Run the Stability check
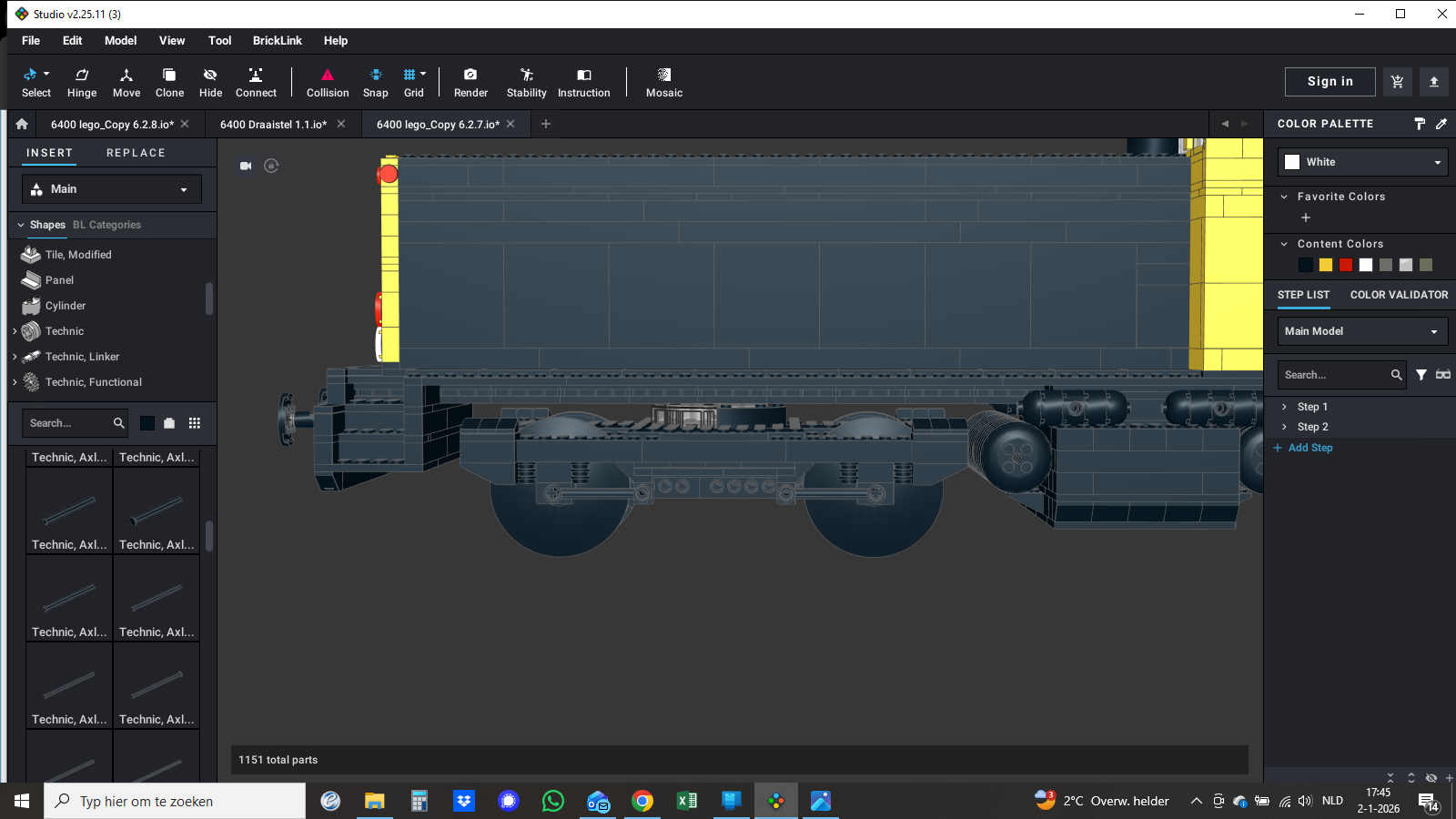This screenshot has width=1456, height=819. [x=526, y=82]
